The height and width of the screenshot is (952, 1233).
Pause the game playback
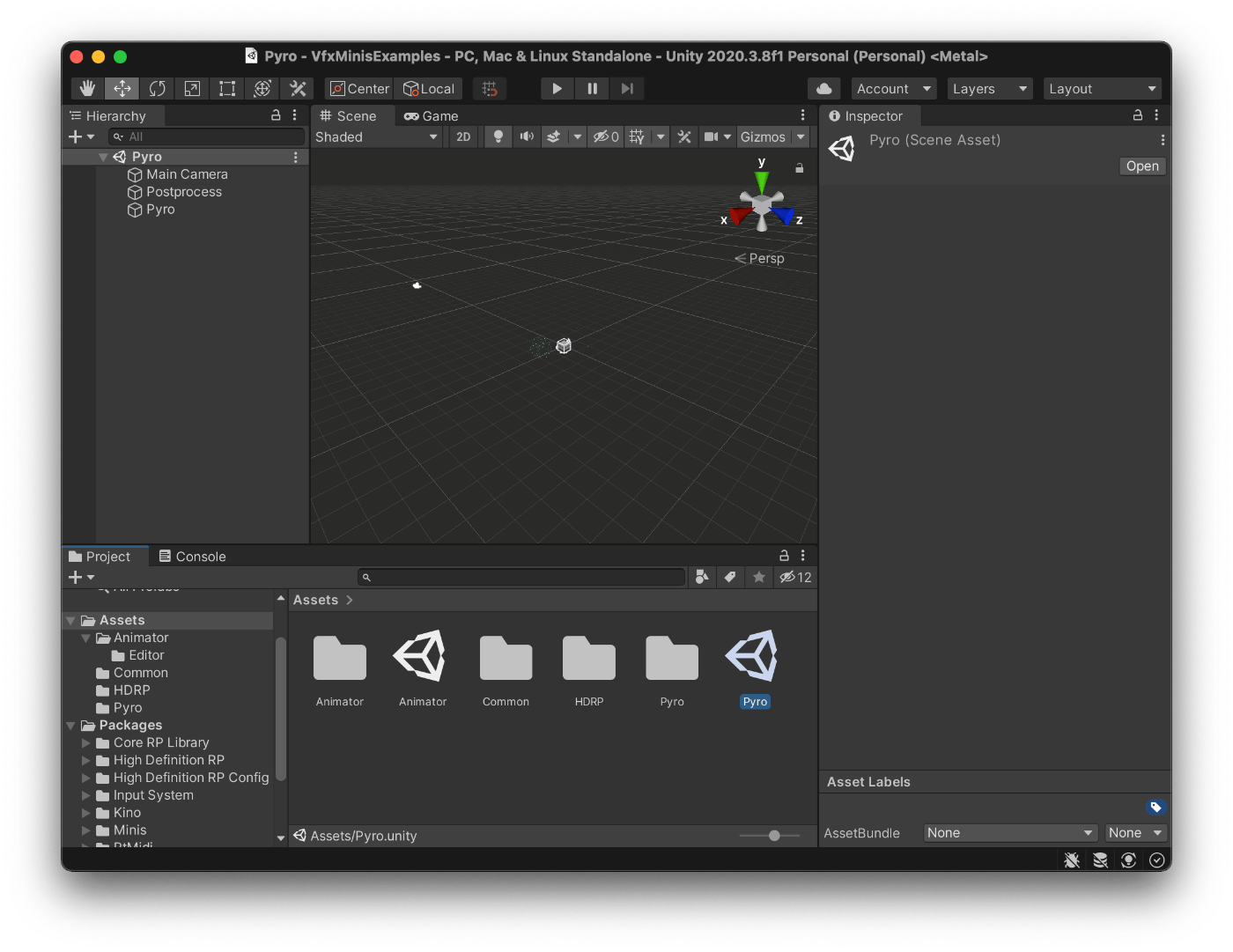click(592, 88)
